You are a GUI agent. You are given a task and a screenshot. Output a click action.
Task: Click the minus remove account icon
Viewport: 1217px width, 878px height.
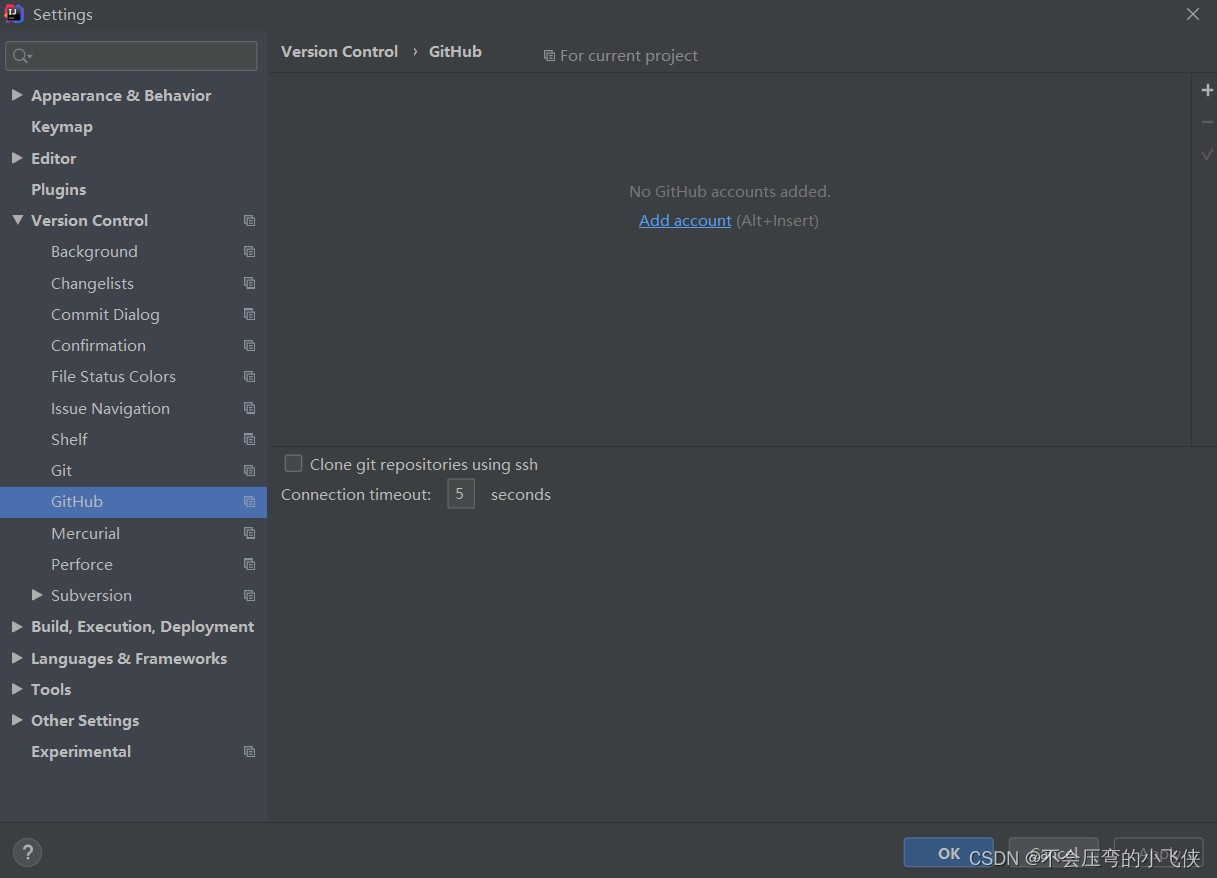1207,122
